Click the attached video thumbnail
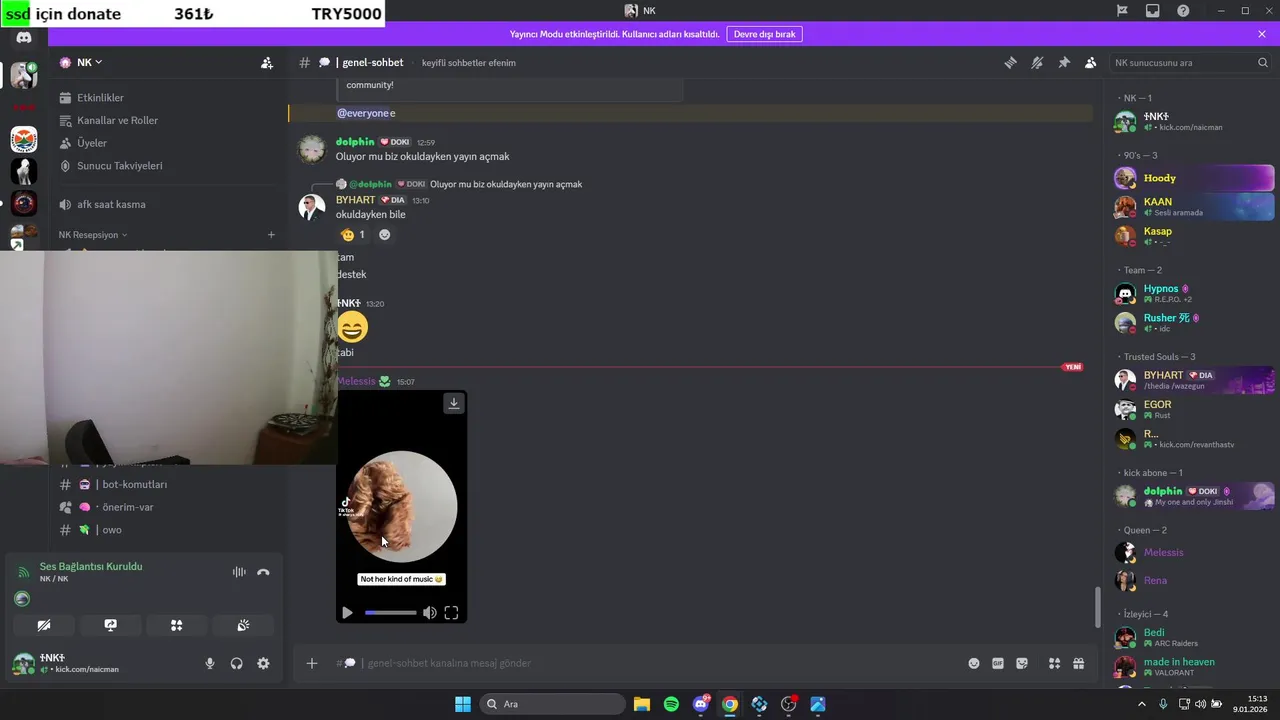 (401, 506)
